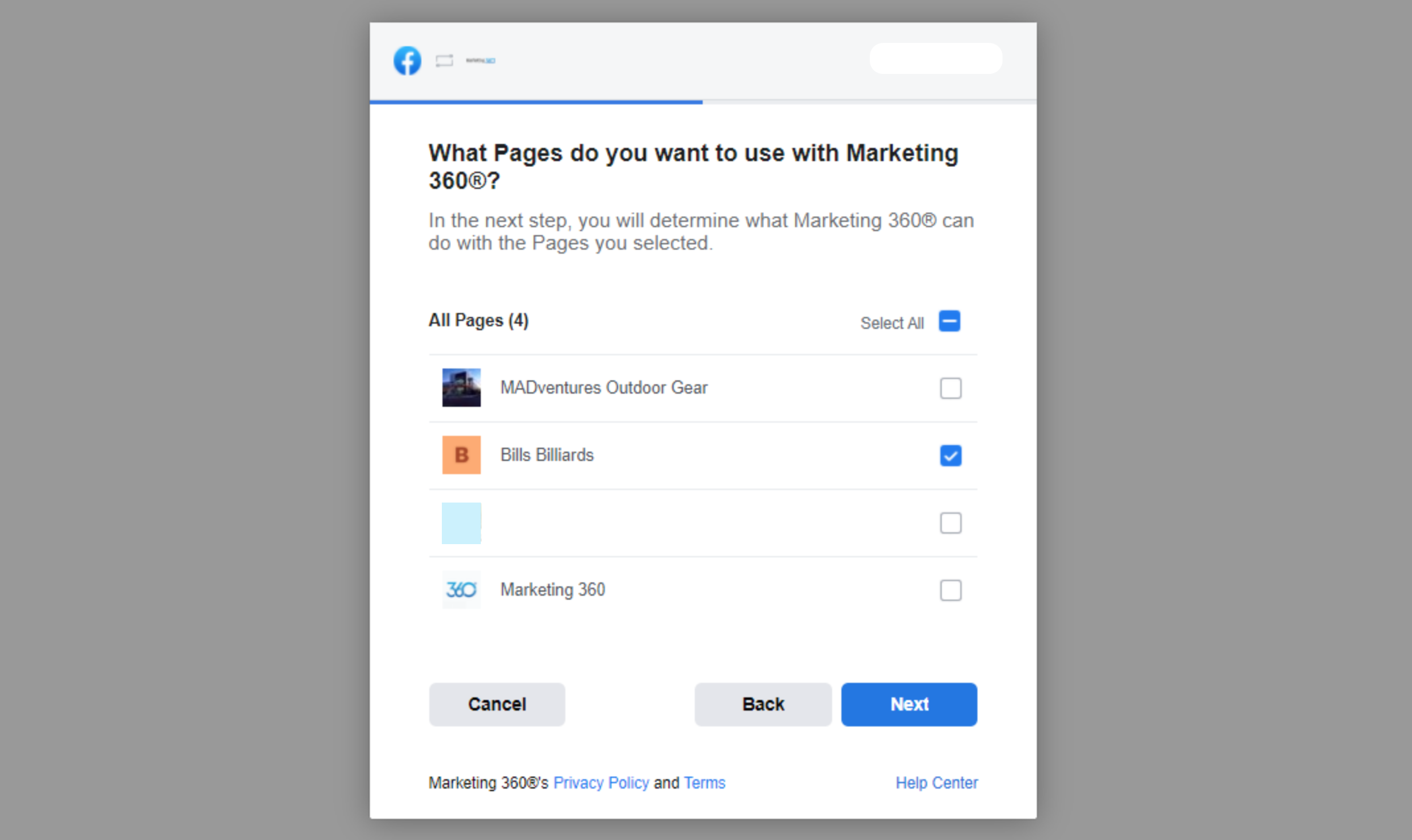Toggle the Select All checkbox
The width and height of the screenshot is (1412, 840).
pos(950,322)
